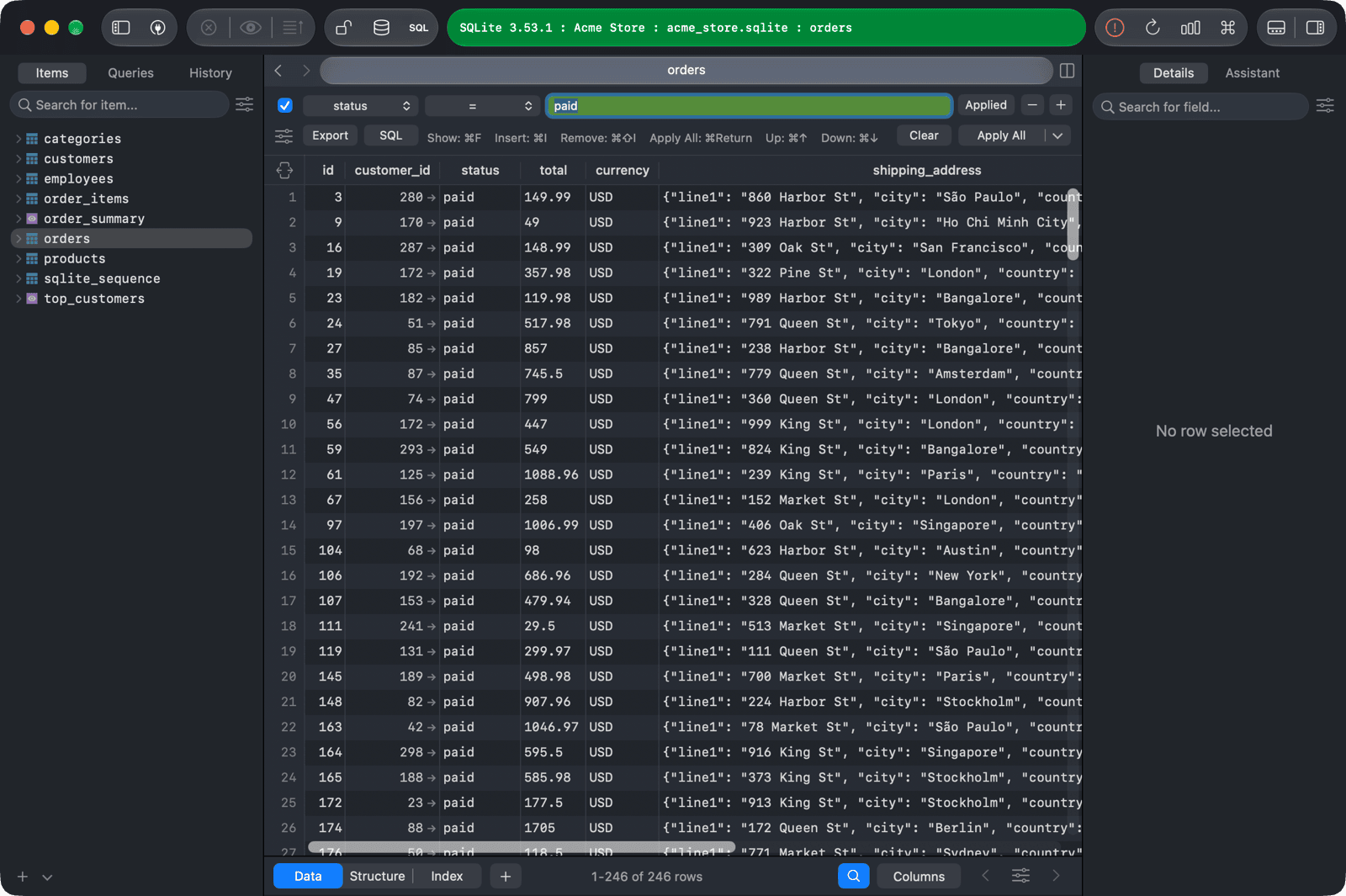Click the horizontal scrollbar of the table
Screen dimensions: 1346x896
tap(522, 846)
